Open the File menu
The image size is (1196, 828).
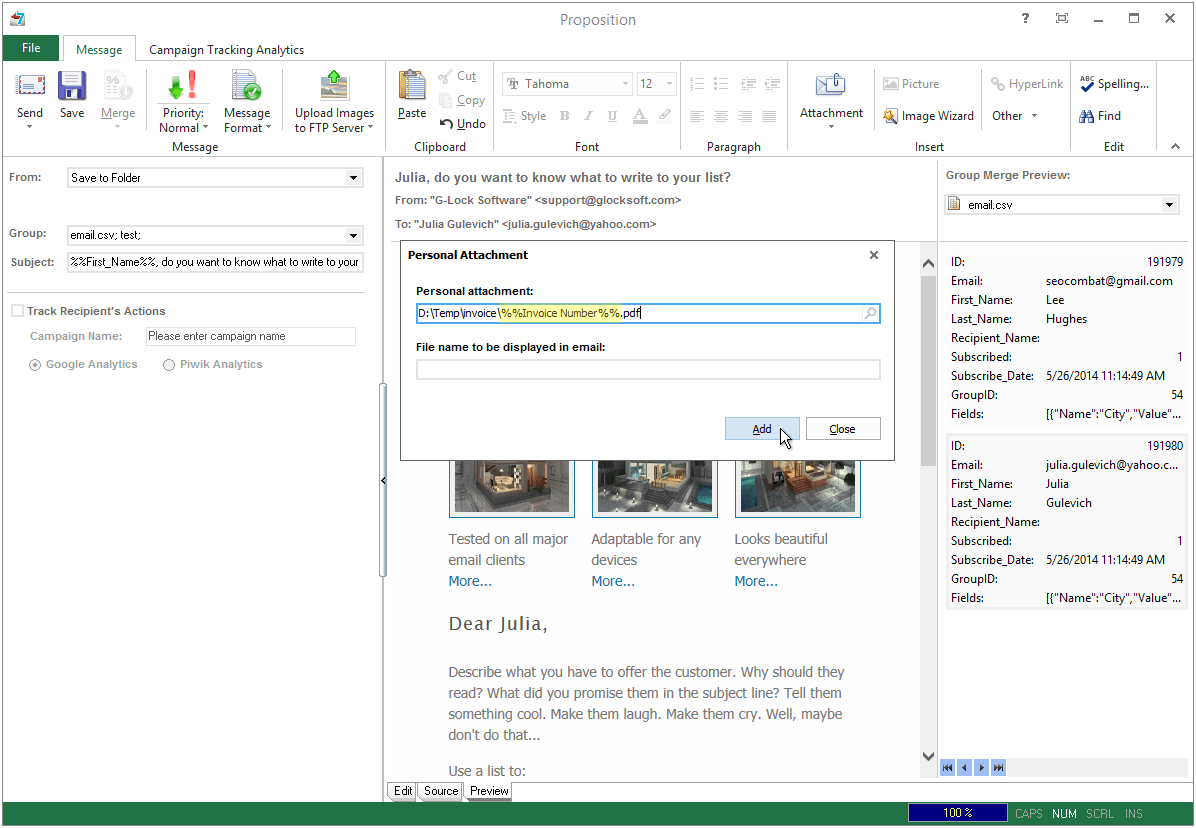(x=31, y=48)
